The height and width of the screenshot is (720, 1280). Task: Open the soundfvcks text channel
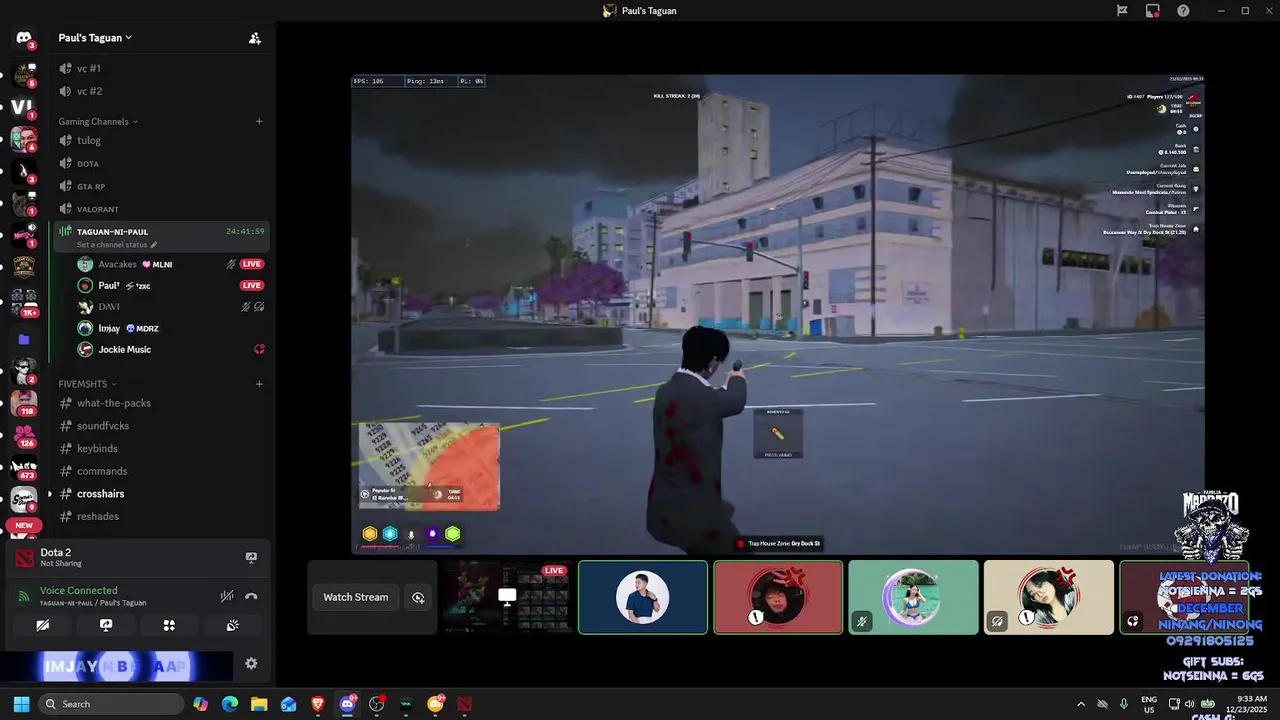point(160,426)
